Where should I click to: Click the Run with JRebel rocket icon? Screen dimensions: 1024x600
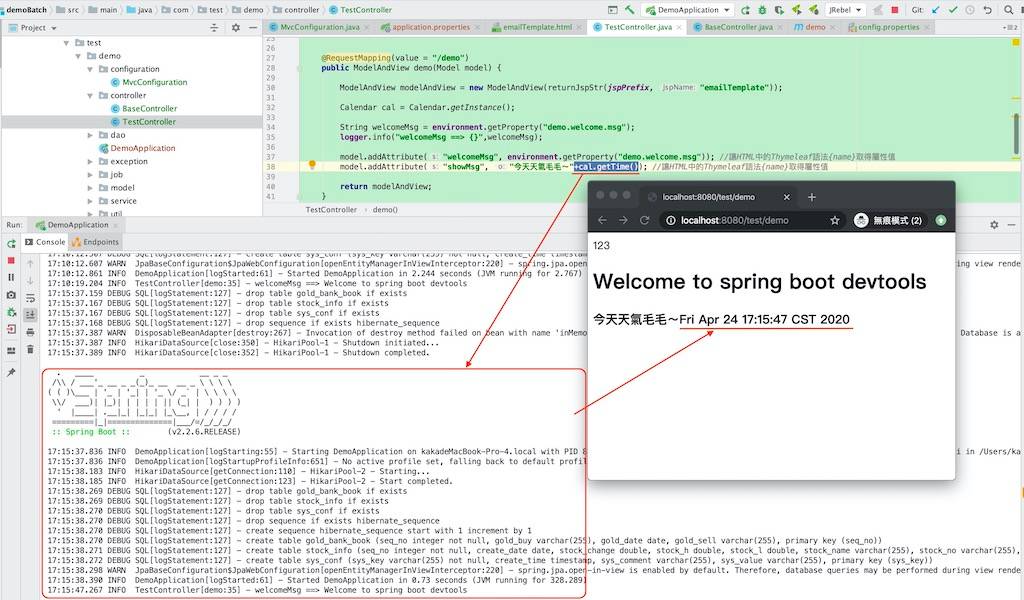pyautogui.click(x=796, y=10)
